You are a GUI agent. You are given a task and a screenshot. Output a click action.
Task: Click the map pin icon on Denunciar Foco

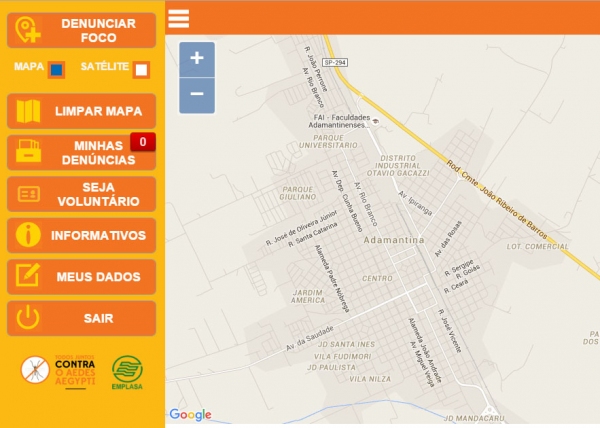click(x=29, y=30)
